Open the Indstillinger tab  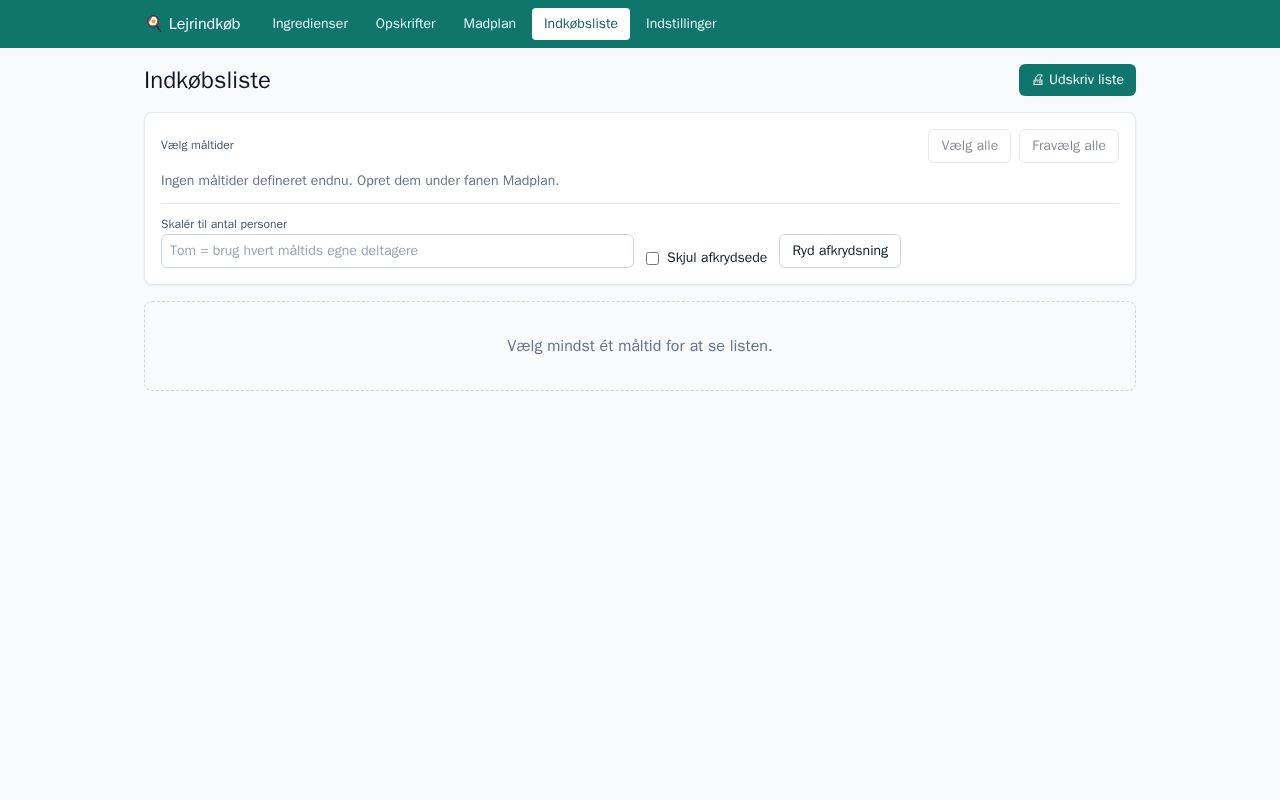pos(681,24)
